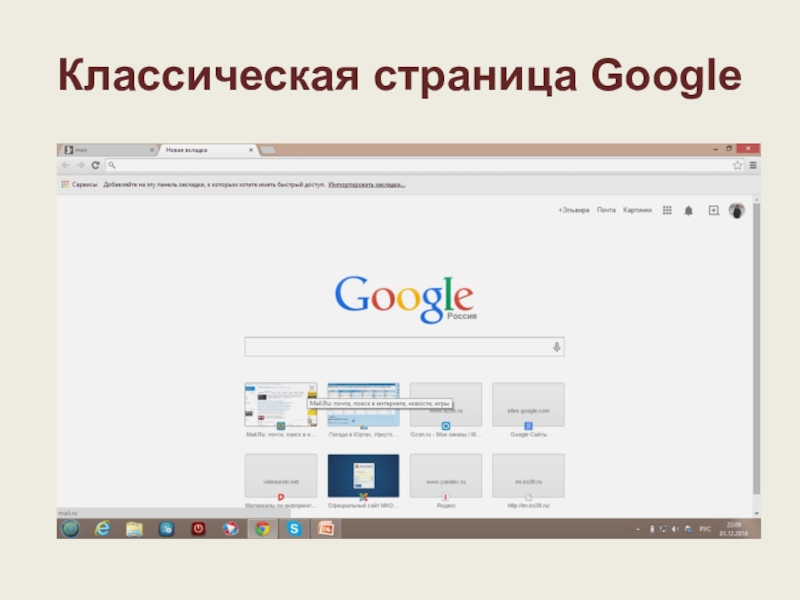Start voice search with microphone icon
Viewport: 800px width, 600px height.
click(x=557, y=347)
